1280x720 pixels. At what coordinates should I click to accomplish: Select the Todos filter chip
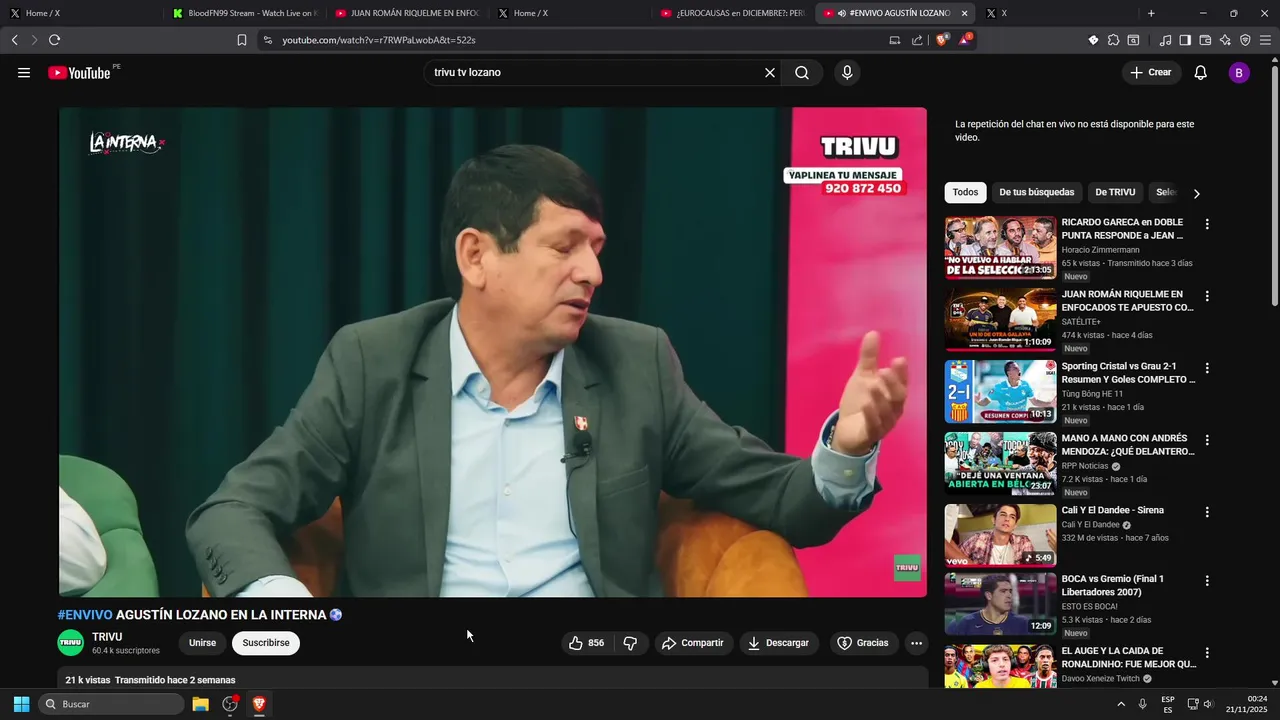pos(965,193)
